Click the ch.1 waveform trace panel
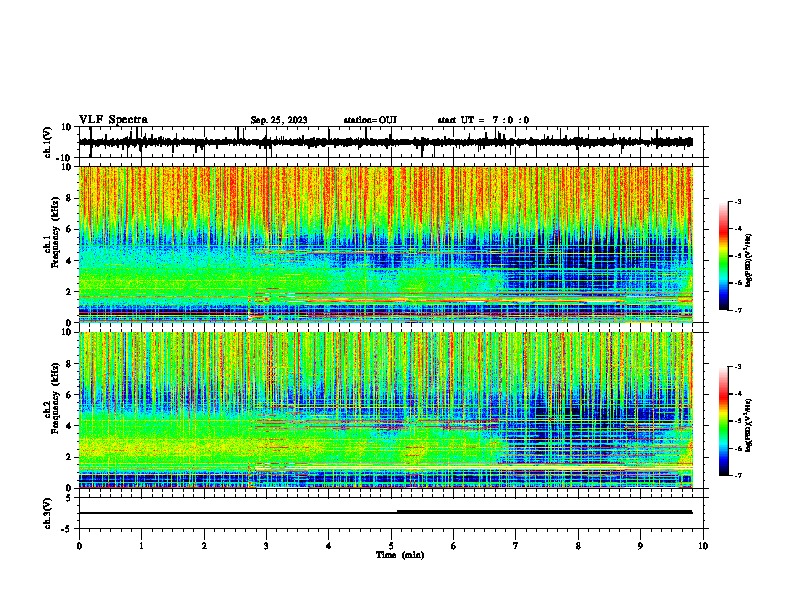The width and height of the screenshot is (792, 612). (393, 142)
